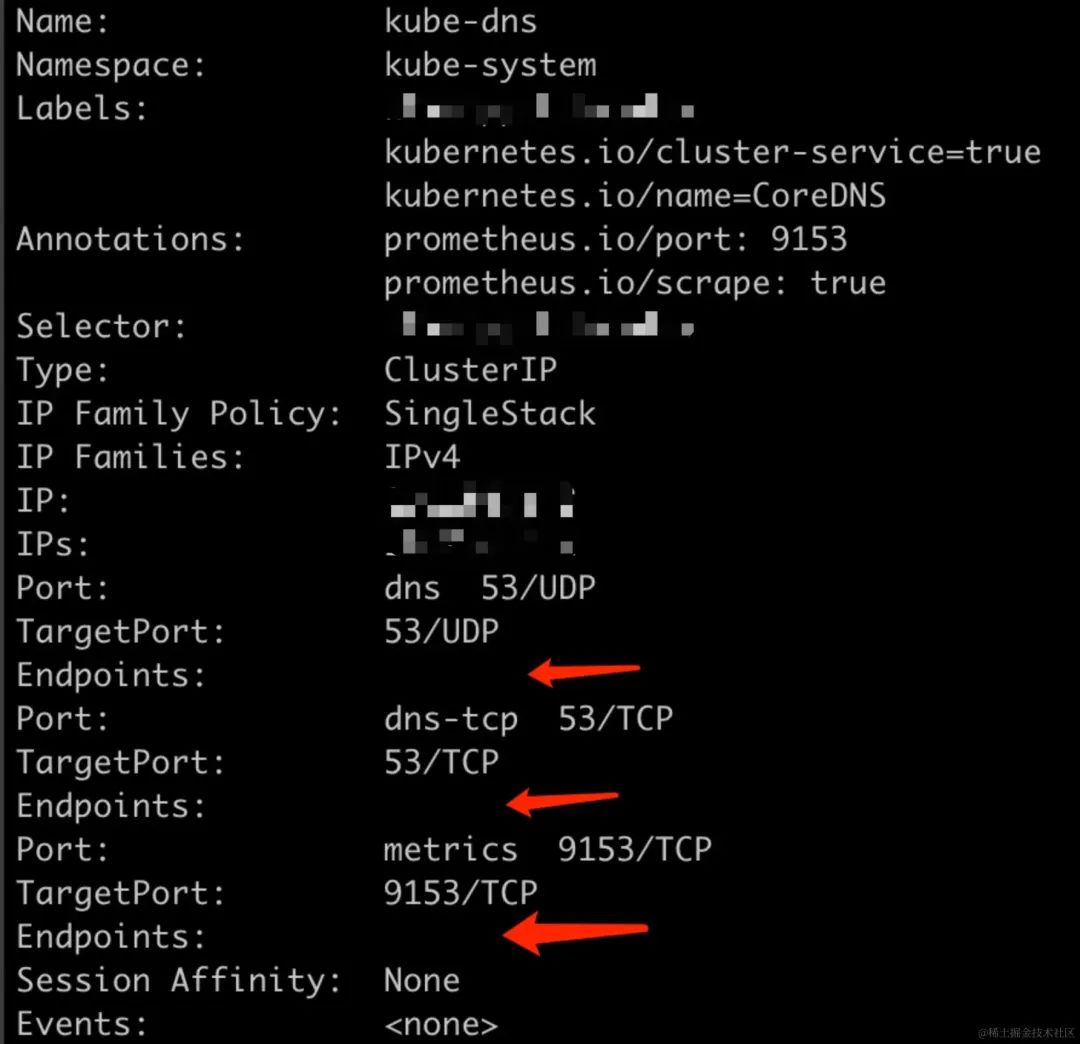Click the metrics 9153/TCP port text

tap(548, 849)
